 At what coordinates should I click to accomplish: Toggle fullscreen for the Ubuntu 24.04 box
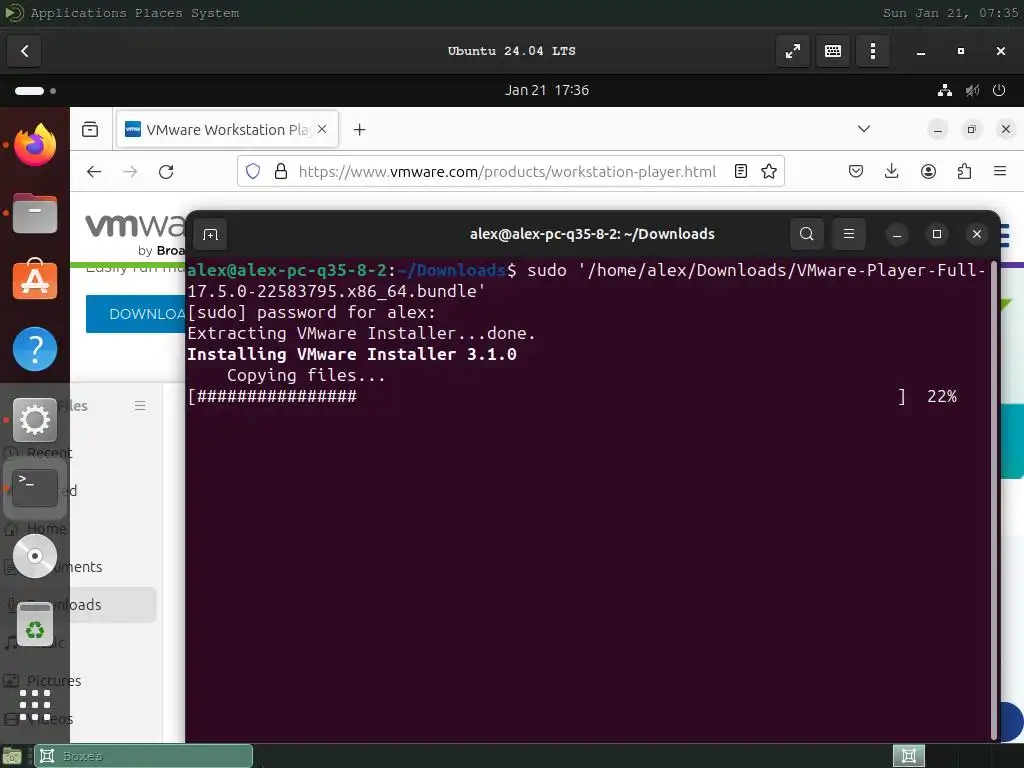793,51
